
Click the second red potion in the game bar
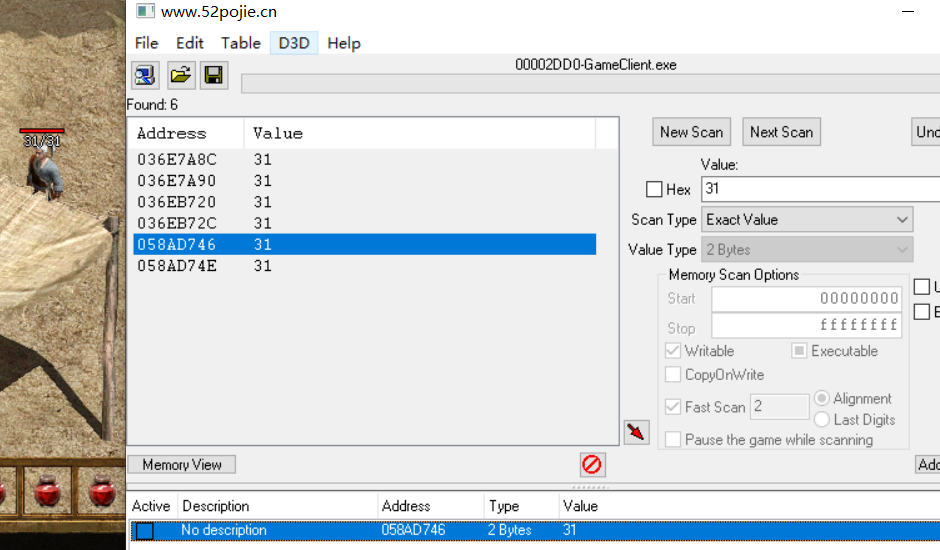(48, 491)
